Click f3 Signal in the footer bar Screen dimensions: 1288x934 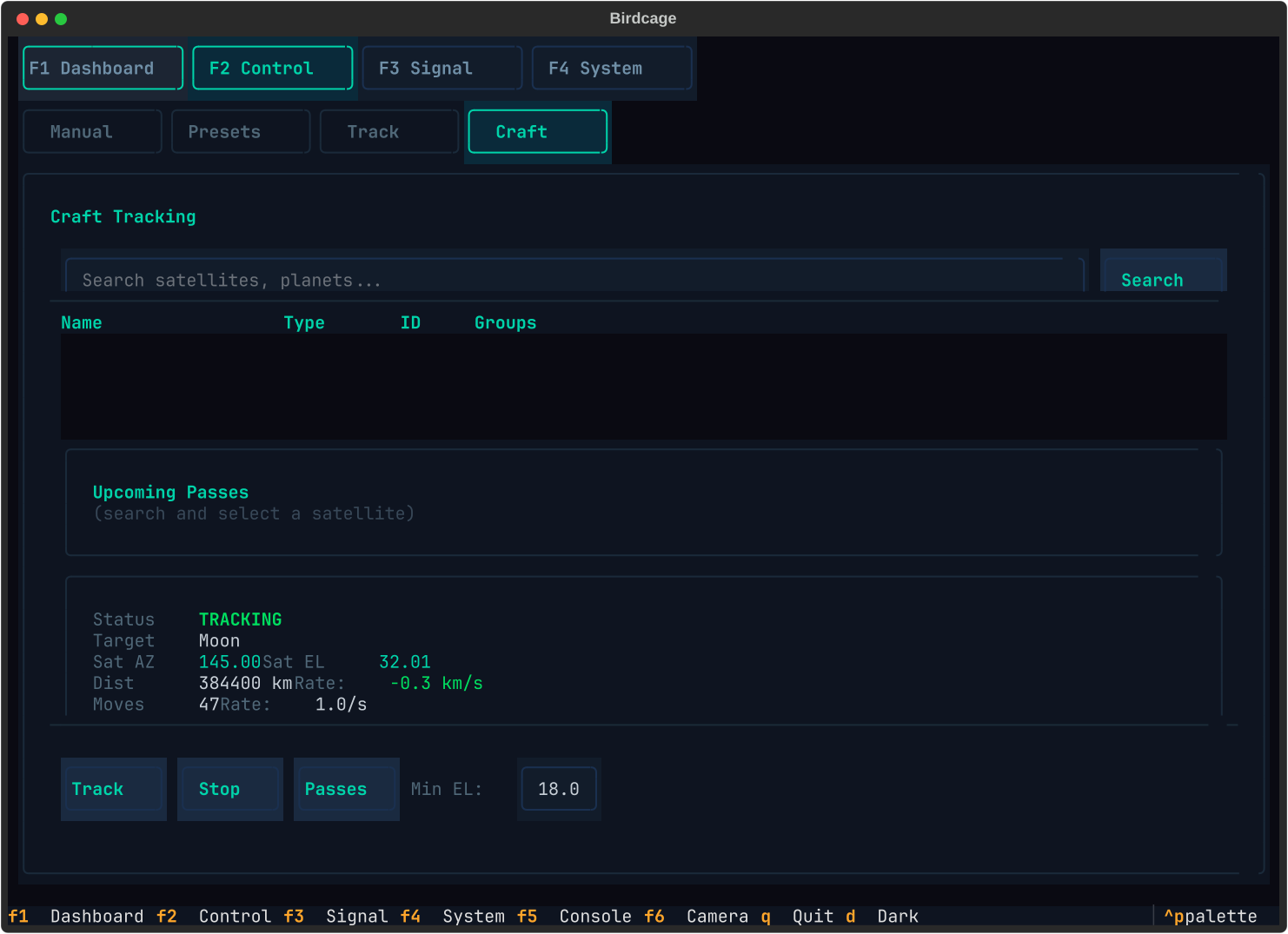click(335, 916)
